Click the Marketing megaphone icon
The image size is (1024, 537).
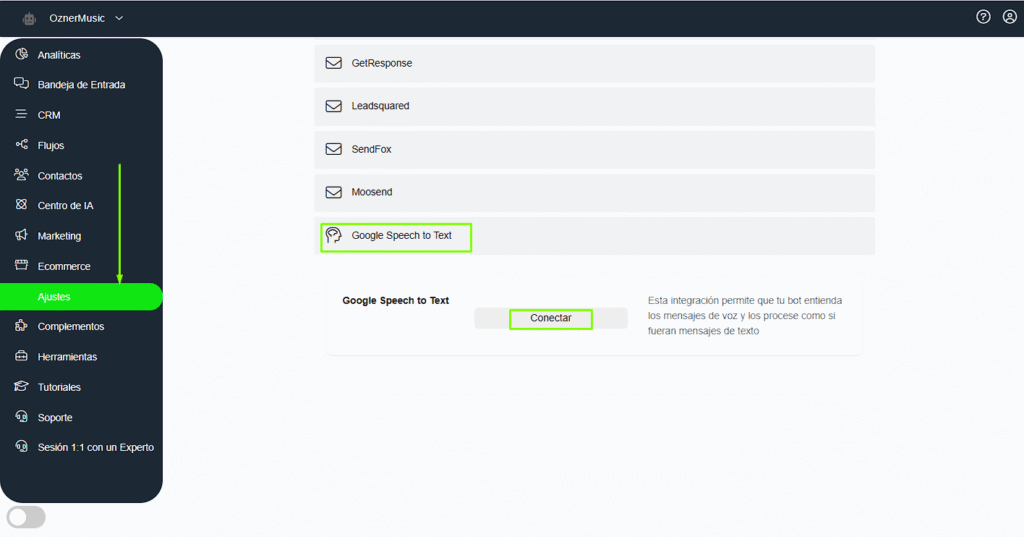22,235
